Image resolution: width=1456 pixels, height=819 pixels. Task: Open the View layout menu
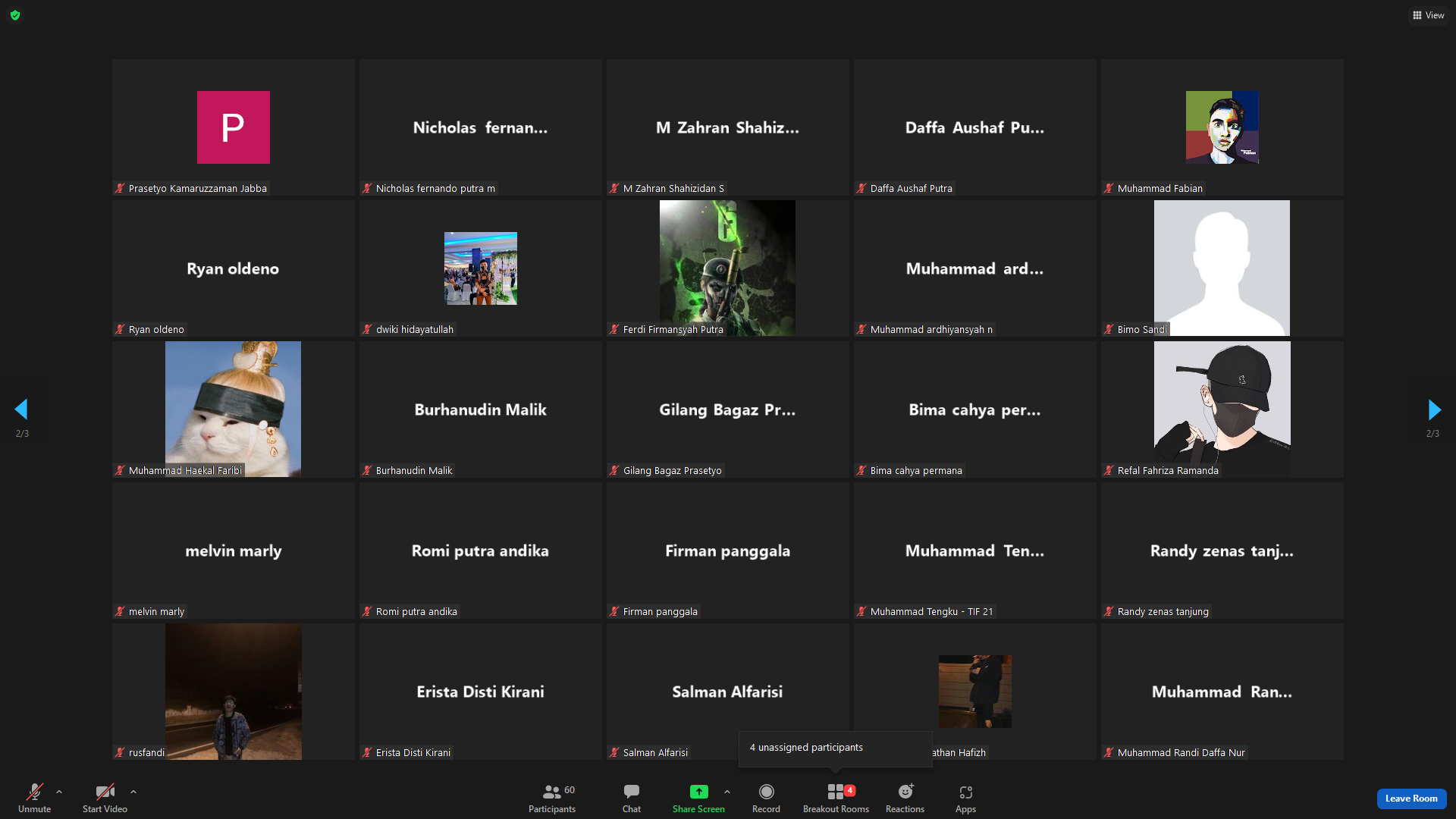pyautogui.click(x=1428, y=15)
